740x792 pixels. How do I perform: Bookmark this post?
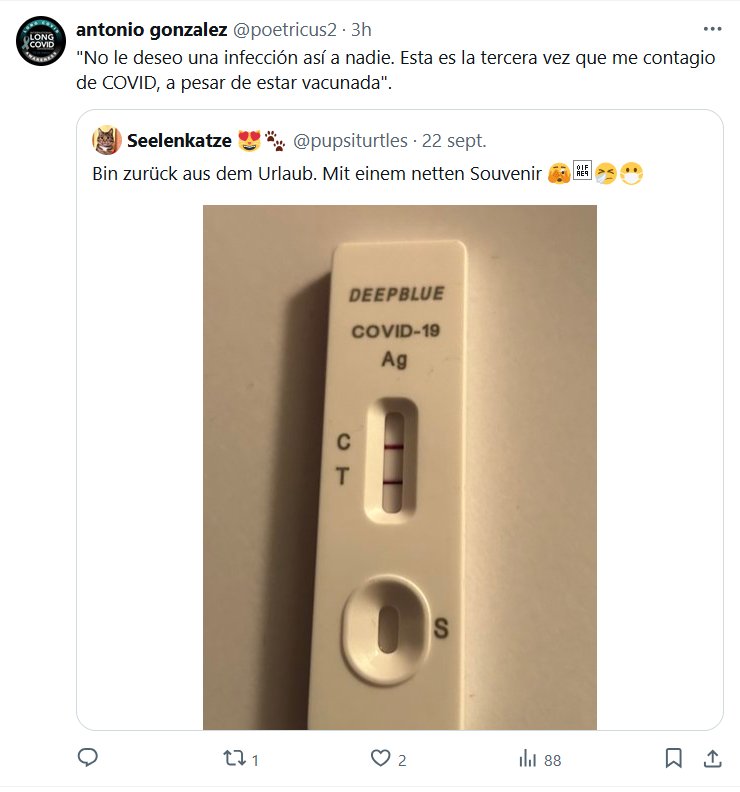click(674, 759)
